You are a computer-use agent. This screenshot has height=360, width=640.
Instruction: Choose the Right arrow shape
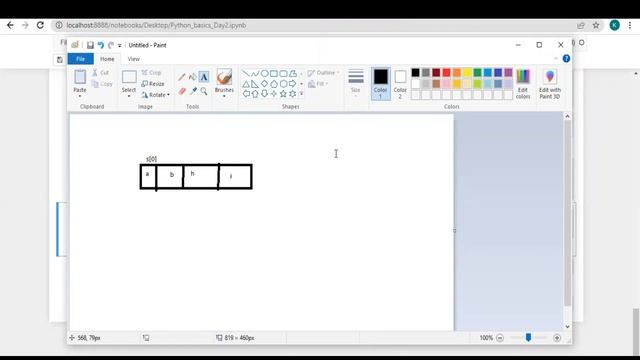tap(293, 84)
